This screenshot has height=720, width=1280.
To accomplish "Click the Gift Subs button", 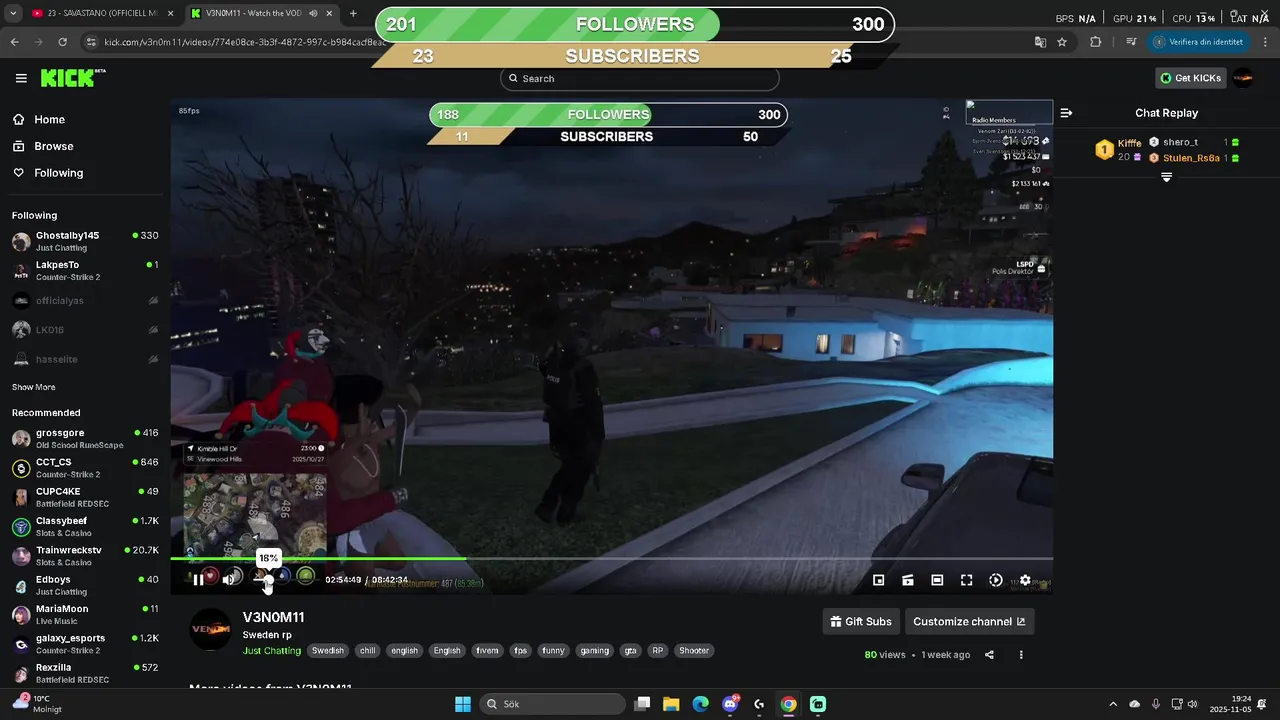I will tap(860, 621).
